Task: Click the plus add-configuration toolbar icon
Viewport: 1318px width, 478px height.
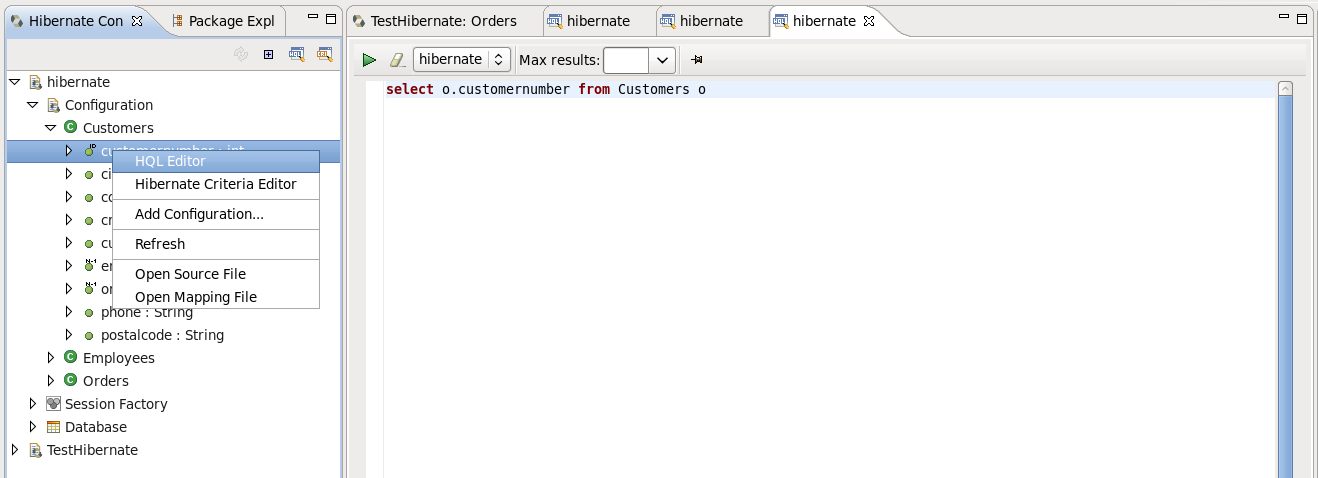Action: [268, 54]
